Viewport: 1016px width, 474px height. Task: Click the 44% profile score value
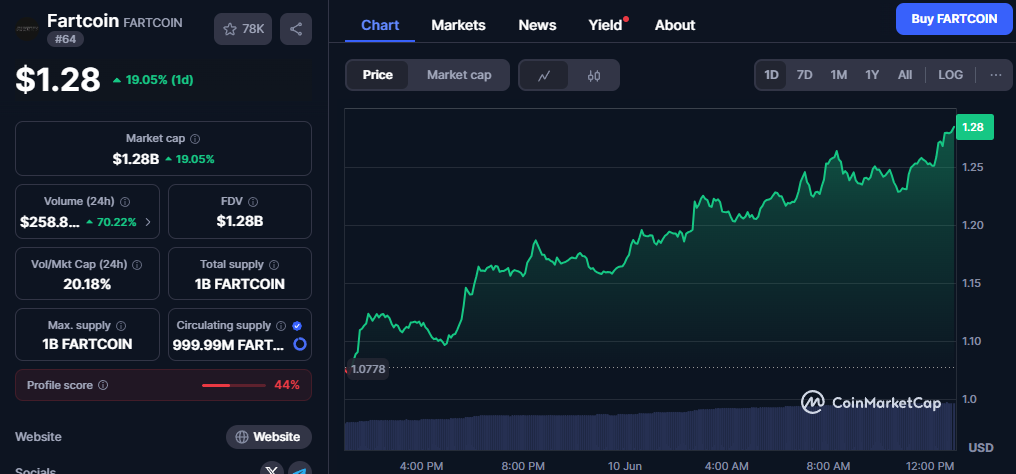287,385
